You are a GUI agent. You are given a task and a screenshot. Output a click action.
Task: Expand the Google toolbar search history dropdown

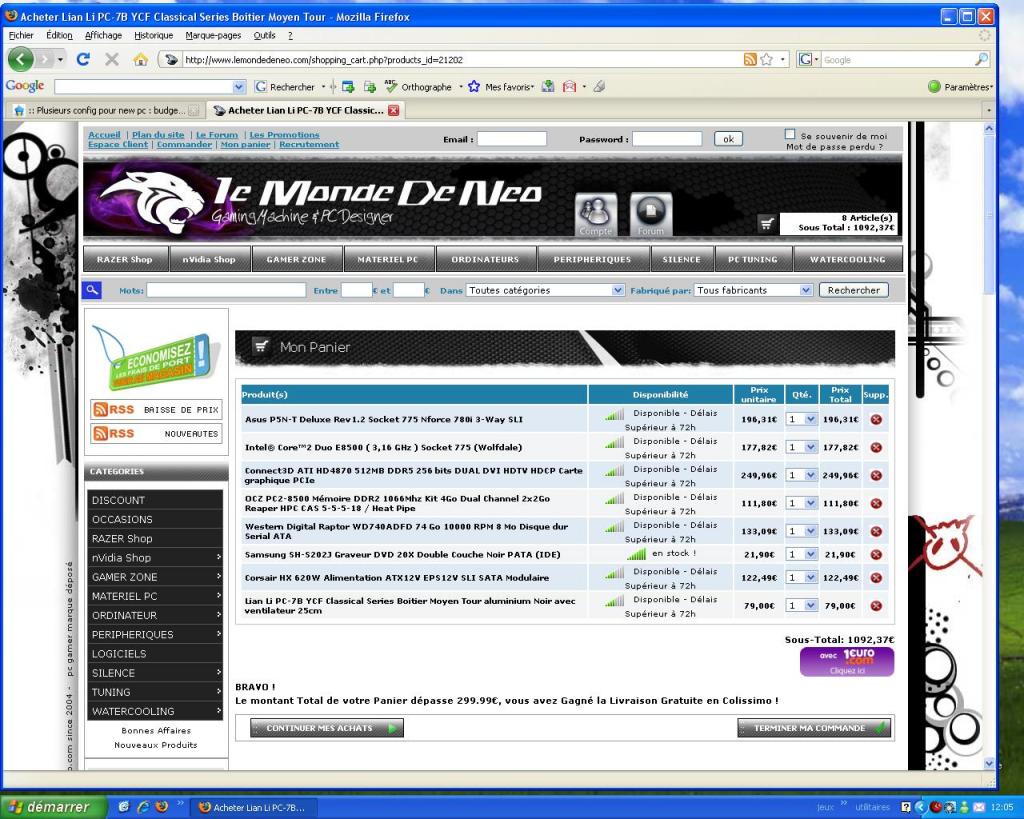(239, 86)
